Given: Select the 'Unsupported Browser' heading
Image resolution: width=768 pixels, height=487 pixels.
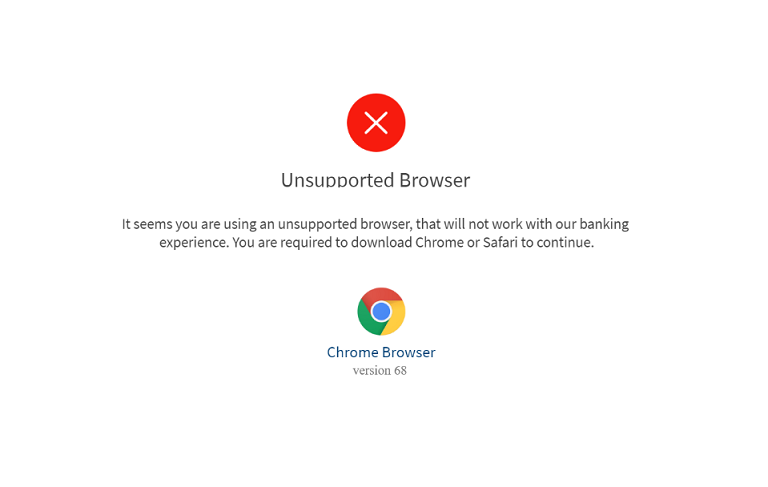Looking at the screenshot, I should [375, 180].
